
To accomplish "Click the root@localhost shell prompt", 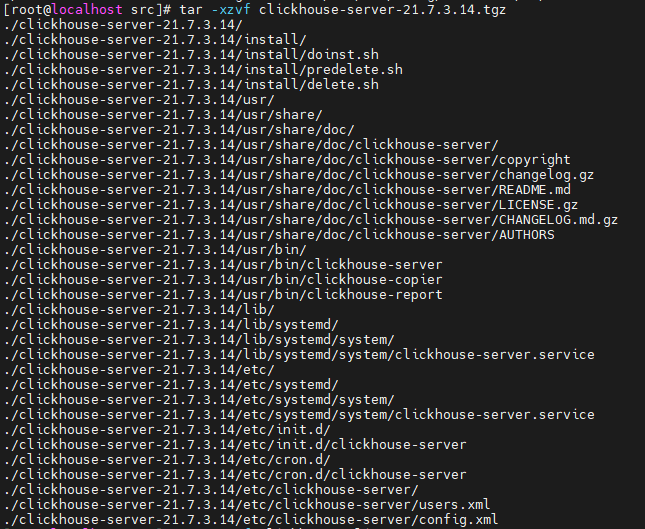I will [x=59, y=9].
